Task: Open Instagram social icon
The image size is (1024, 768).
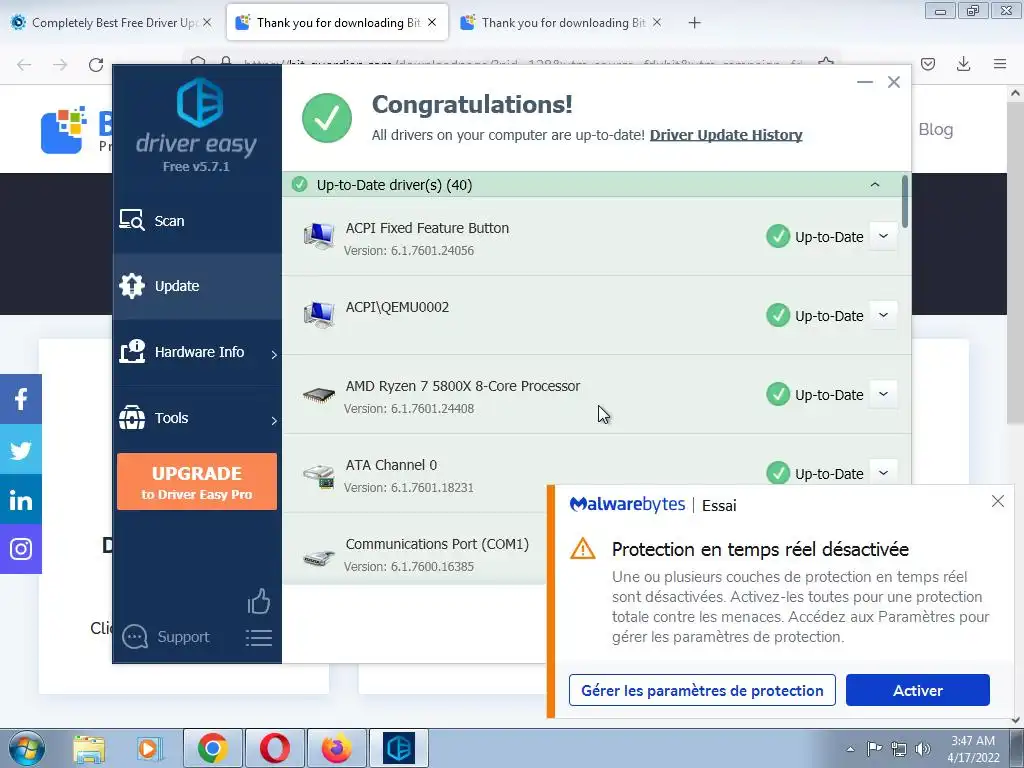Action: click(x=21, y=549)
